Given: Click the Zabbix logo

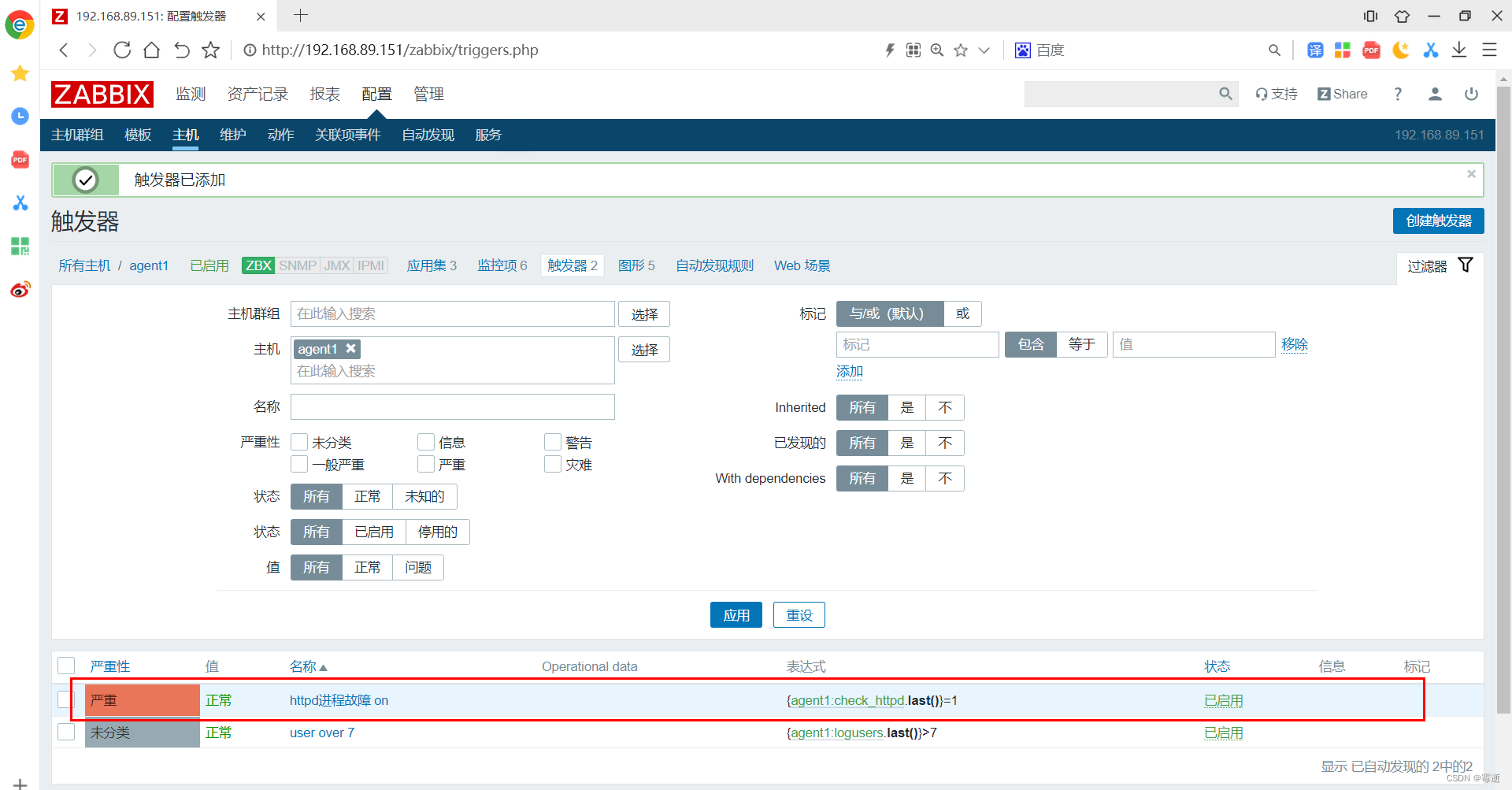Looking at the screenshot, I should pos(102,94).
